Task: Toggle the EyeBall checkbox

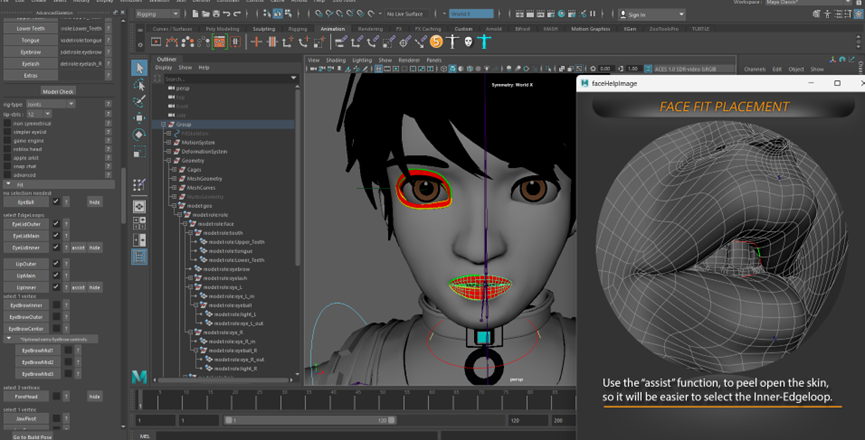Action: tap(56, 202)
